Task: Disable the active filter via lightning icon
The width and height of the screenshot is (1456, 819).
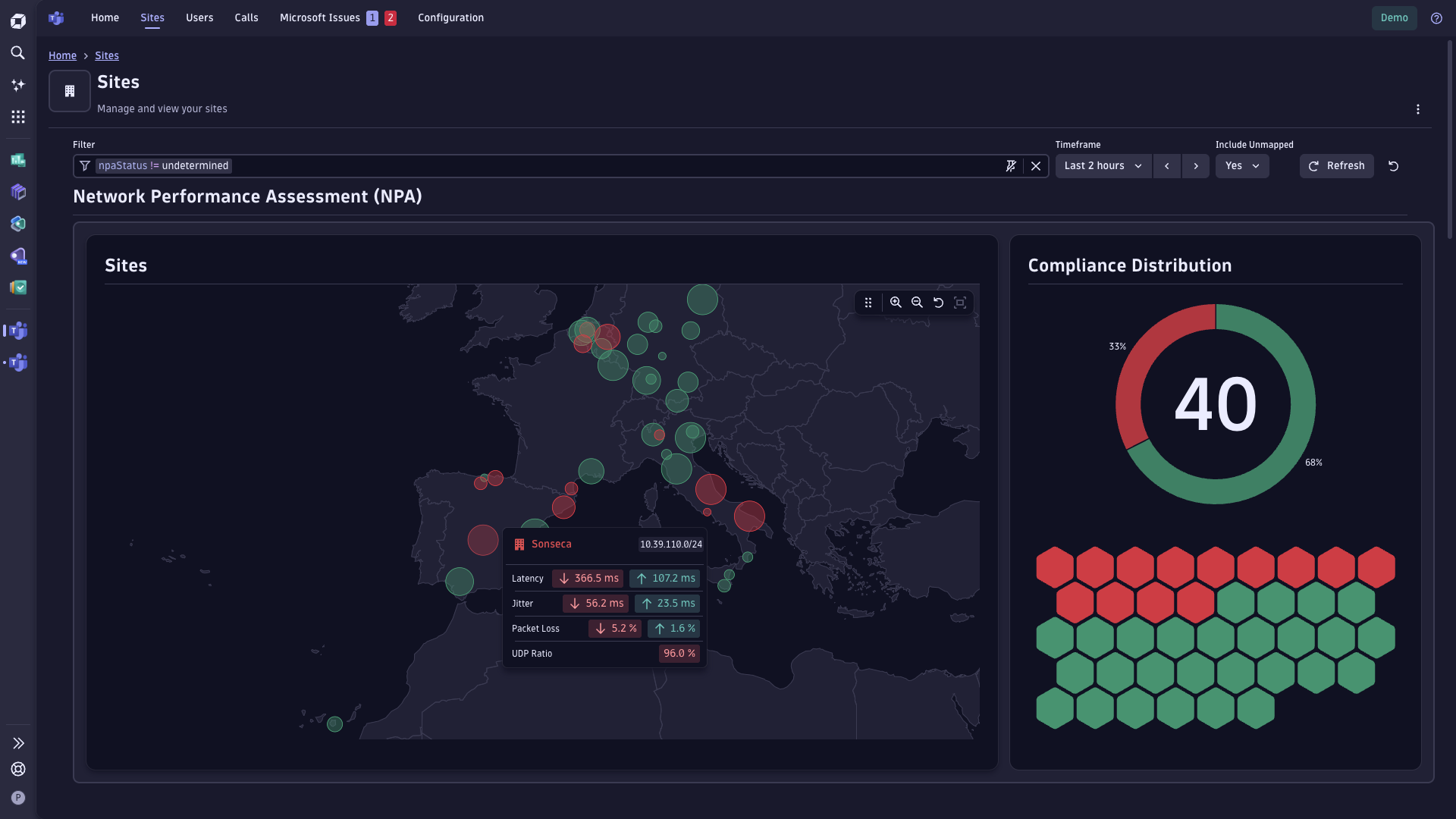Action: [x=1012, y=165]
